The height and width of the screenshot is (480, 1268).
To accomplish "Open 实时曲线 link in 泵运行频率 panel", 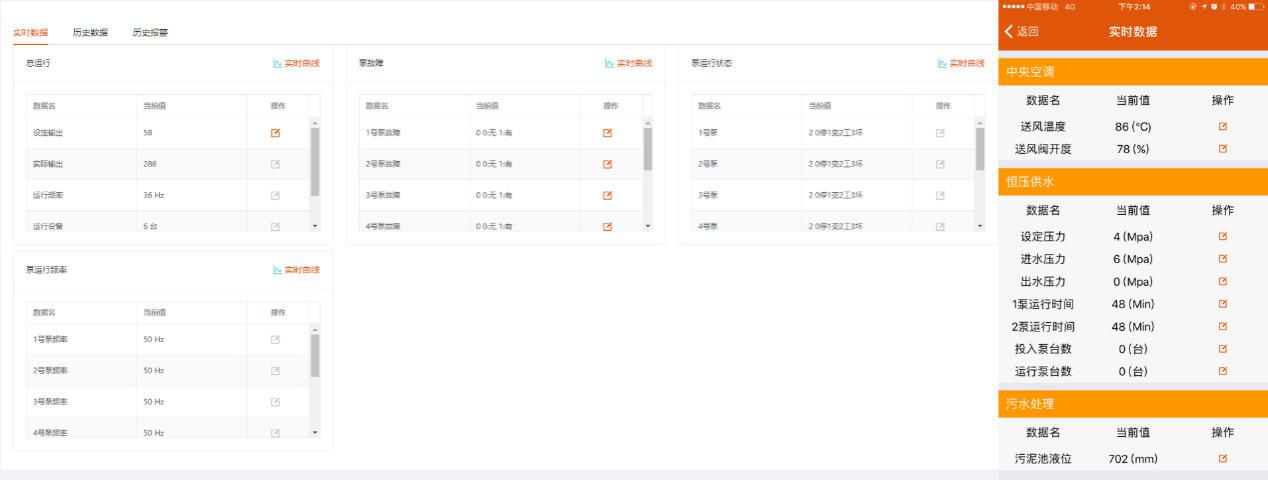I will tap(296, 270).
